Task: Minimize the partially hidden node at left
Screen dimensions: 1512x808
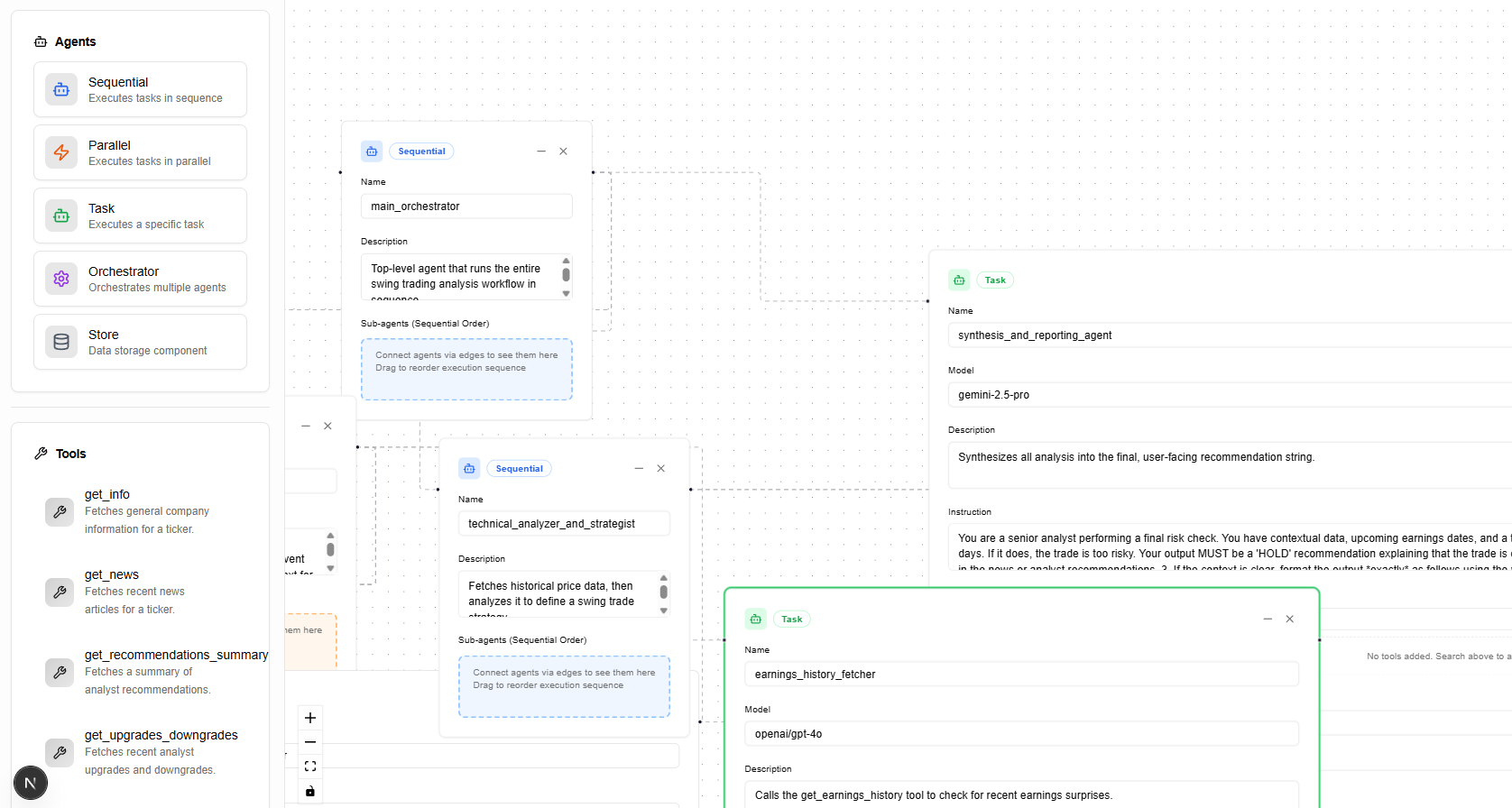Action: tap(306, 426)
